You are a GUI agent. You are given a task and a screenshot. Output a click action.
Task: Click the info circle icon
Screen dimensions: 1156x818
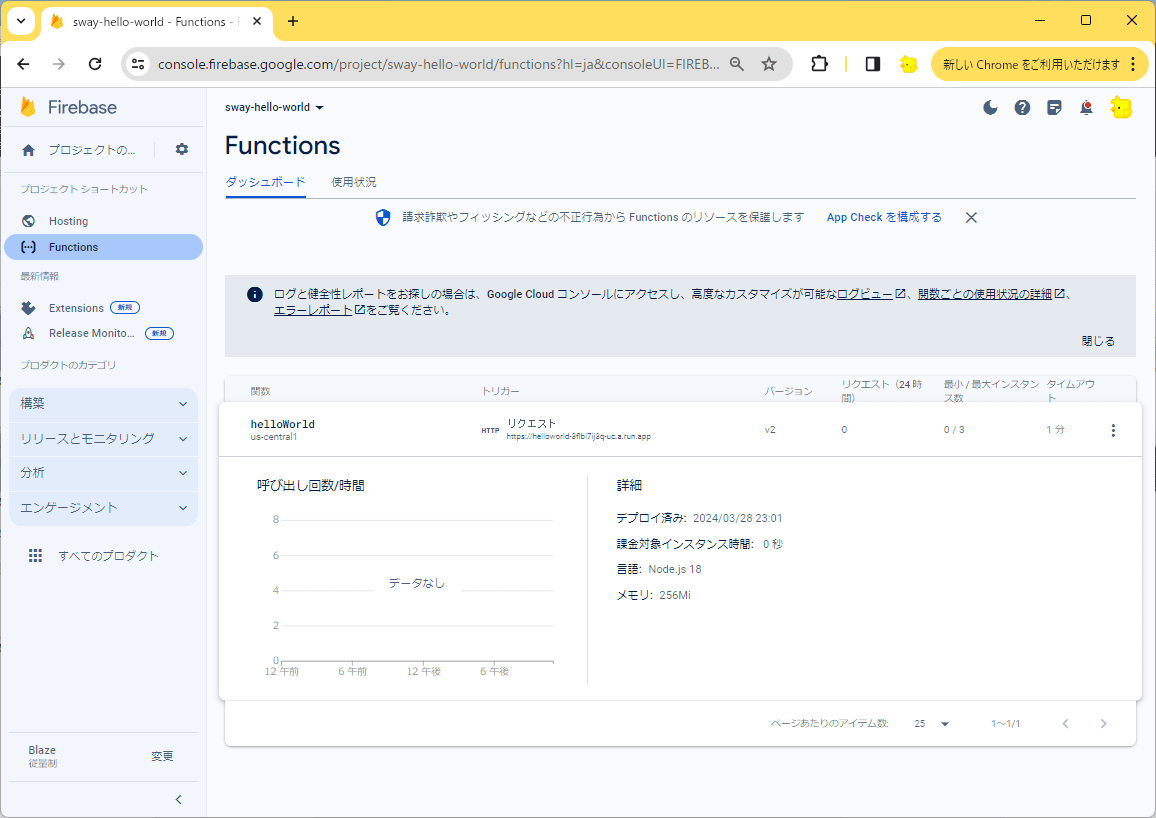254,295
